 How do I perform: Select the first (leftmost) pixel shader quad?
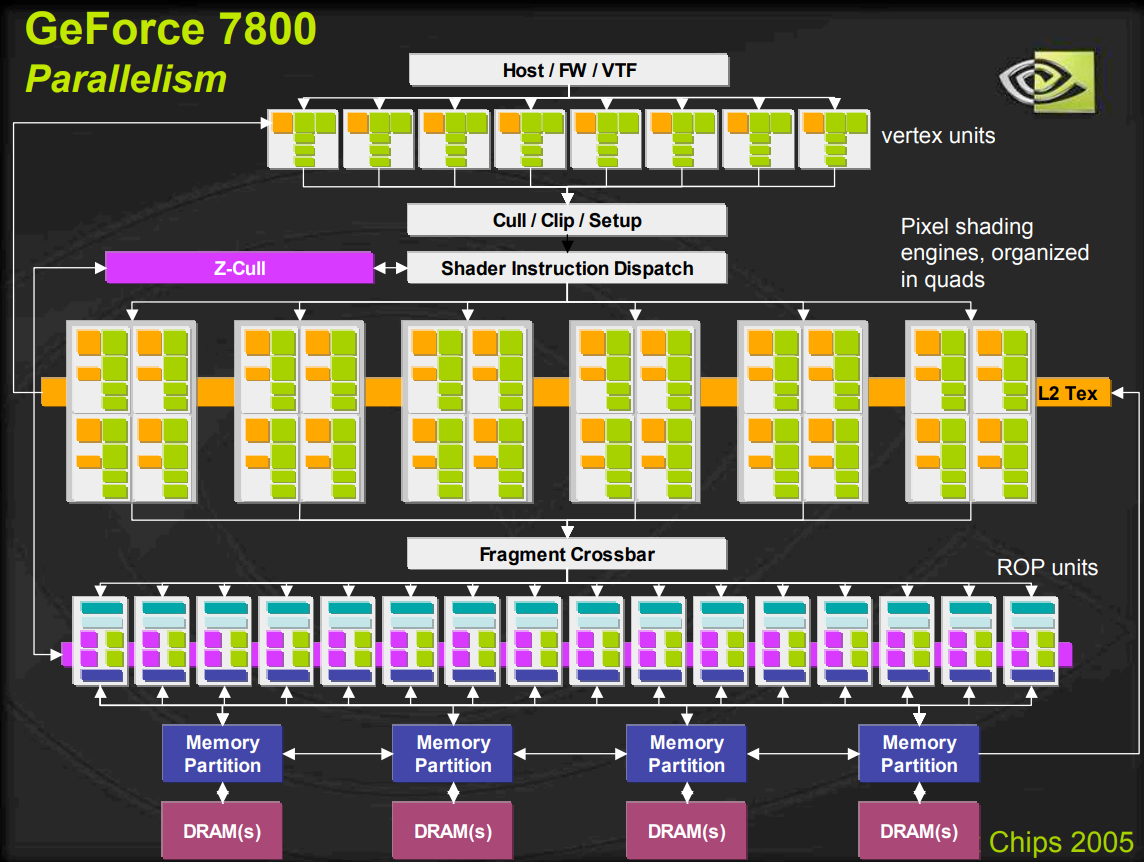(132, 412)
